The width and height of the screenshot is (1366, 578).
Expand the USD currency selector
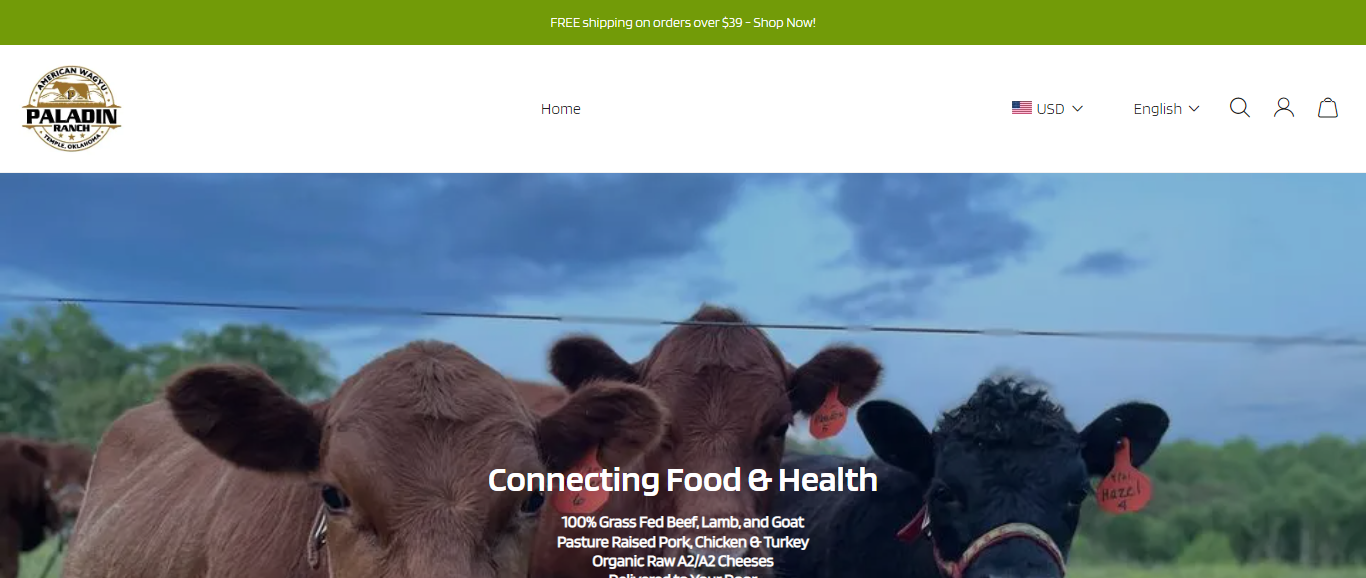(x=1047, y=108)
